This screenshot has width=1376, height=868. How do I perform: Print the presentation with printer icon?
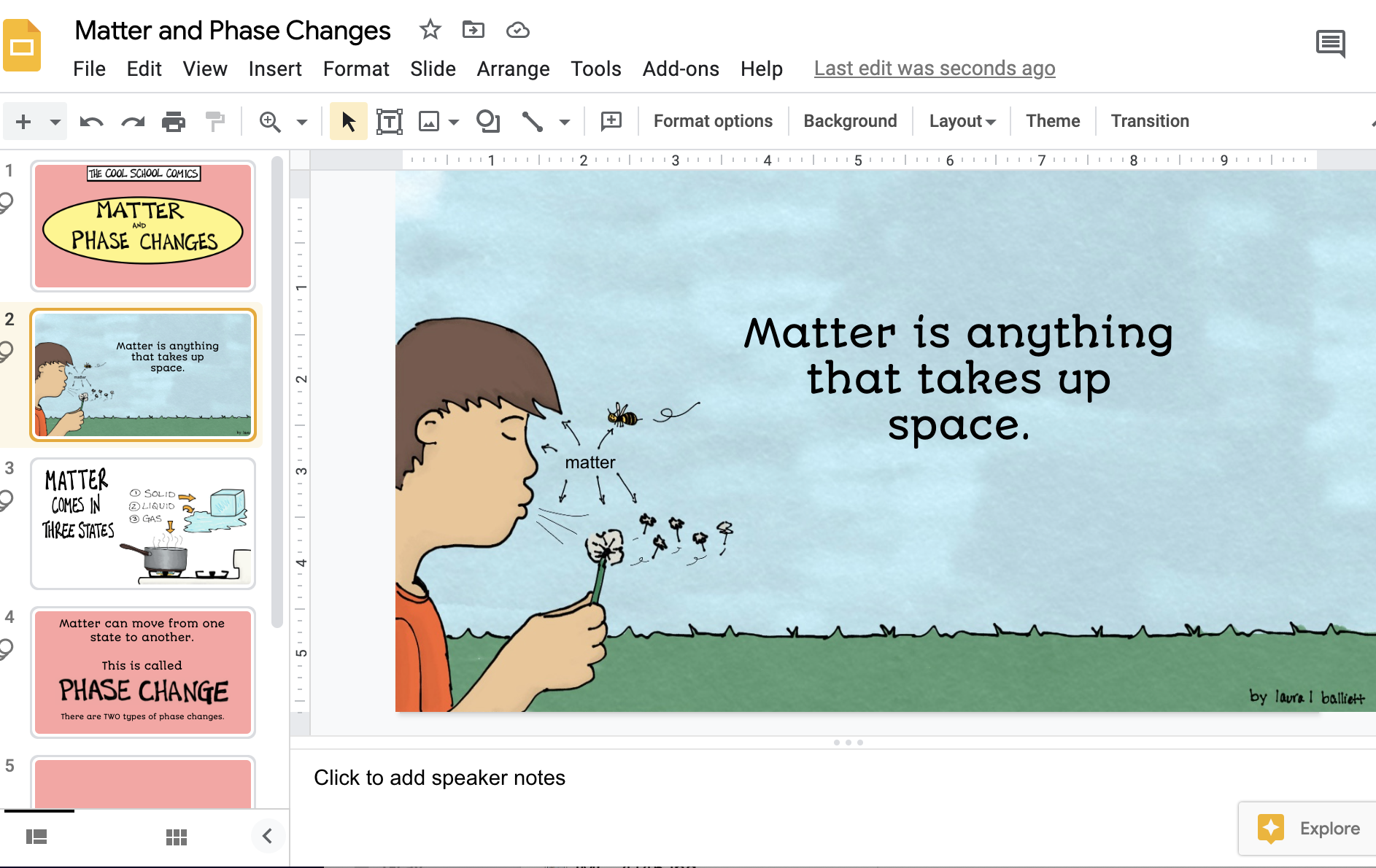[174, 121]
